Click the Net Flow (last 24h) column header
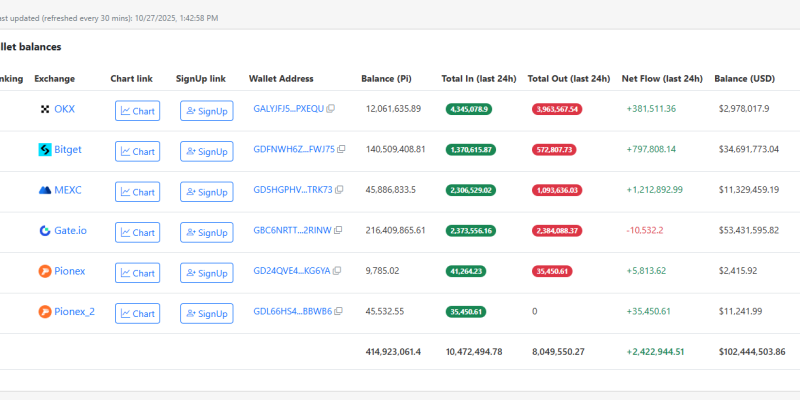This screenshot has width=800, height=400. point(661,78)
